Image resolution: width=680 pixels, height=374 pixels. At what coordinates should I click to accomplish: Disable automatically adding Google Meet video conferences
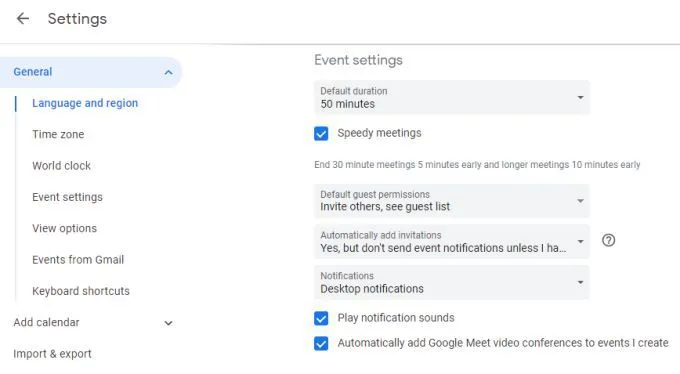pyautogui.click(x=321, y=343)
